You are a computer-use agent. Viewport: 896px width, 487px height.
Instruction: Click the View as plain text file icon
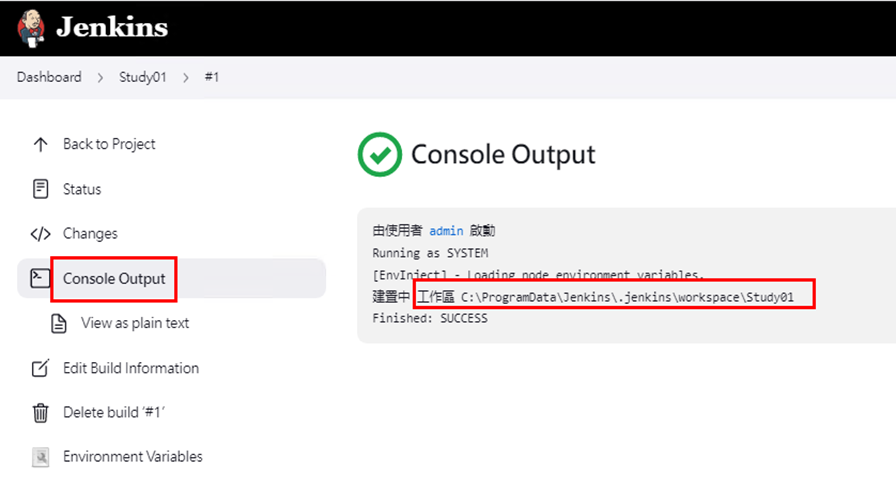pos(59,324)
